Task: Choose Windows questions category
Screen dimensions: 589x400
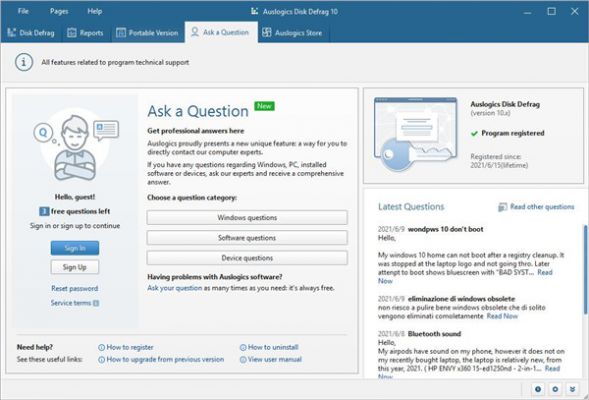Action: 247,217
